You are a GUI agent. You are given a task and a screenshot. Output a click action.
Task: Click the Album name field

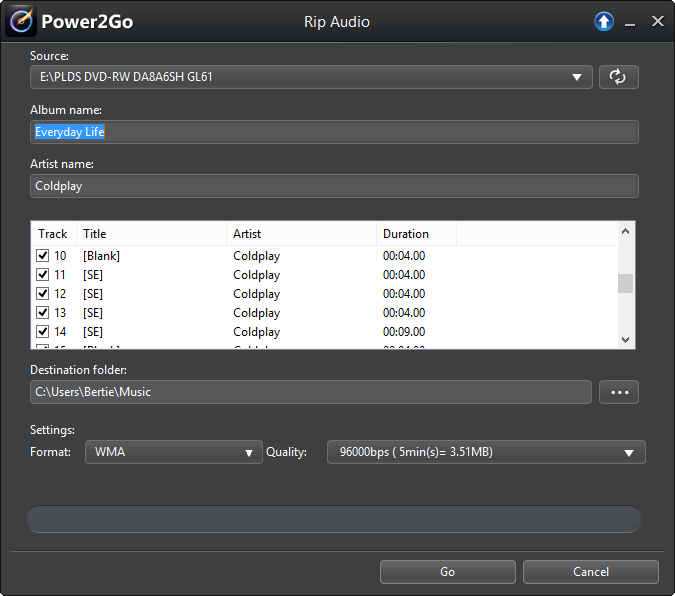point(334,132)
